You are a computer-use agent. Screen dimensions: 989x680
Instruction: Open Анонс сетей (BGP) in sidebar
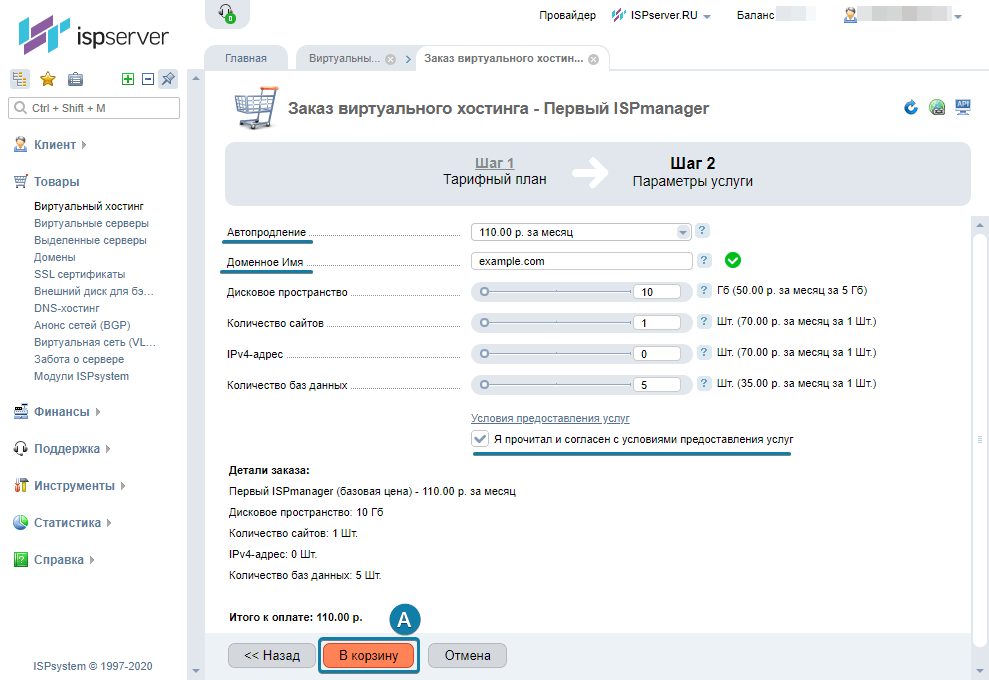pos(82,325)
